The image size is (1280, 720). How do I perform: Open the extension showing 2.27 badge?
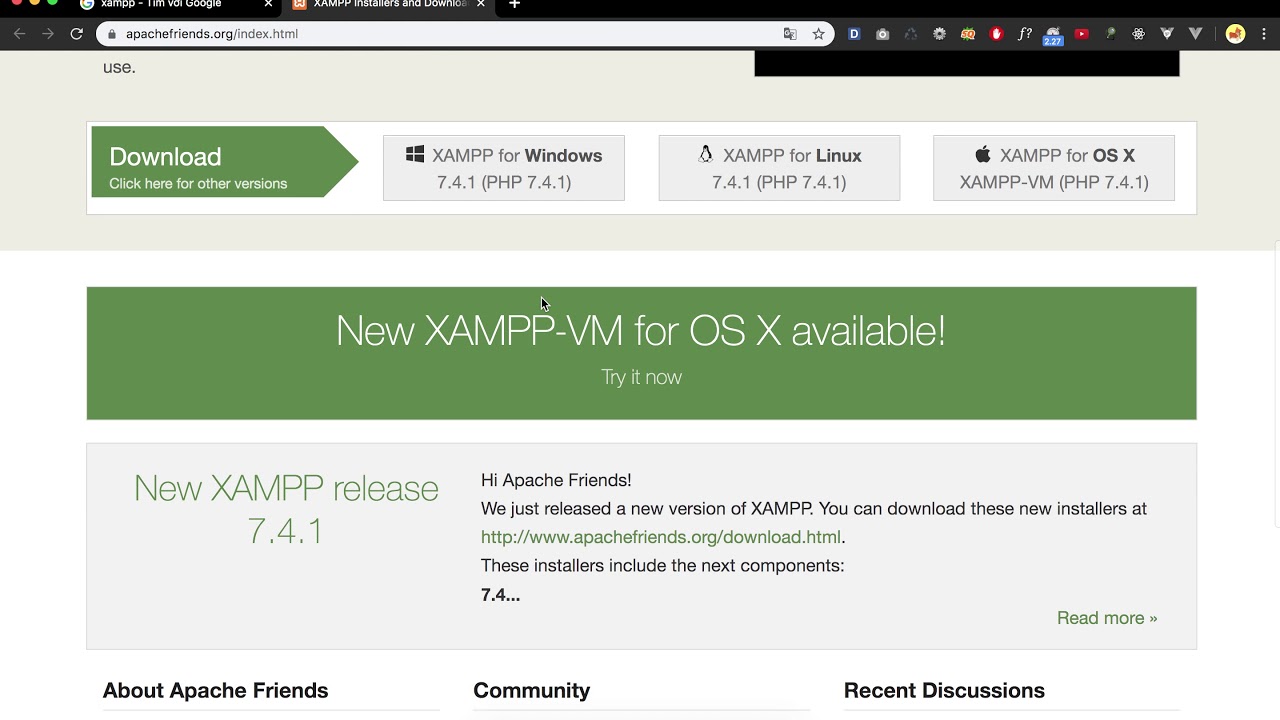coord(1053,36)
